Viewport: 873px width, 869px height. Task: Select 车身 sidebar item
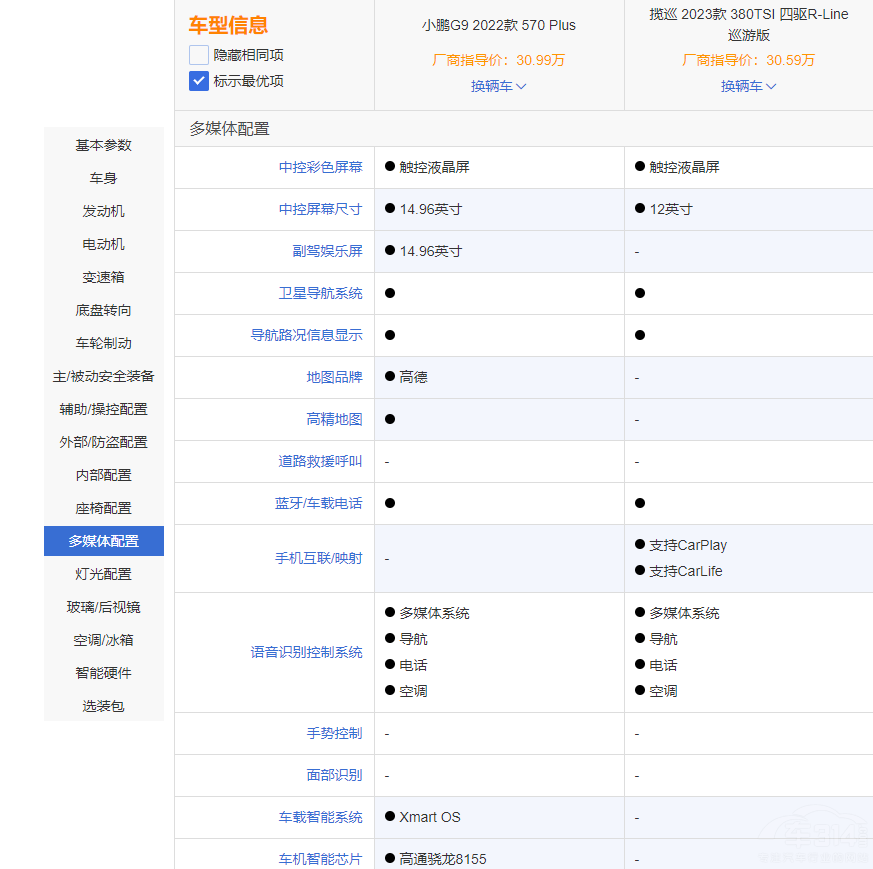pos(103,178)
